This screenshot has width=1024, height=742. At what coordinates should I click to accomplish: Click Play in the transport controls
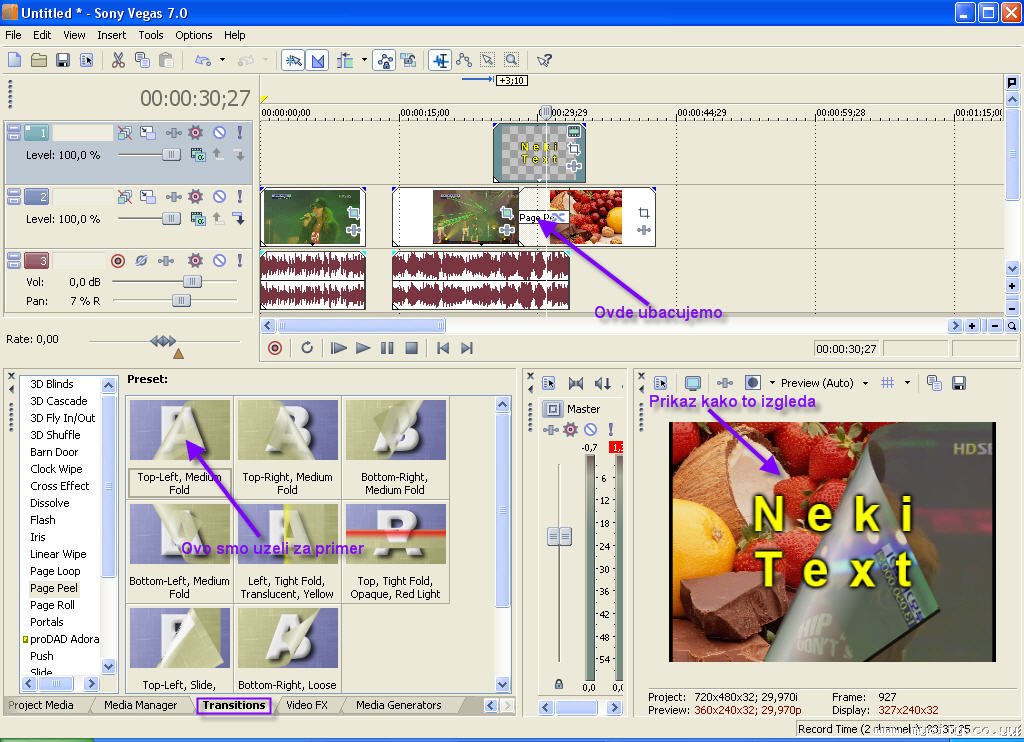pos(363,348)
